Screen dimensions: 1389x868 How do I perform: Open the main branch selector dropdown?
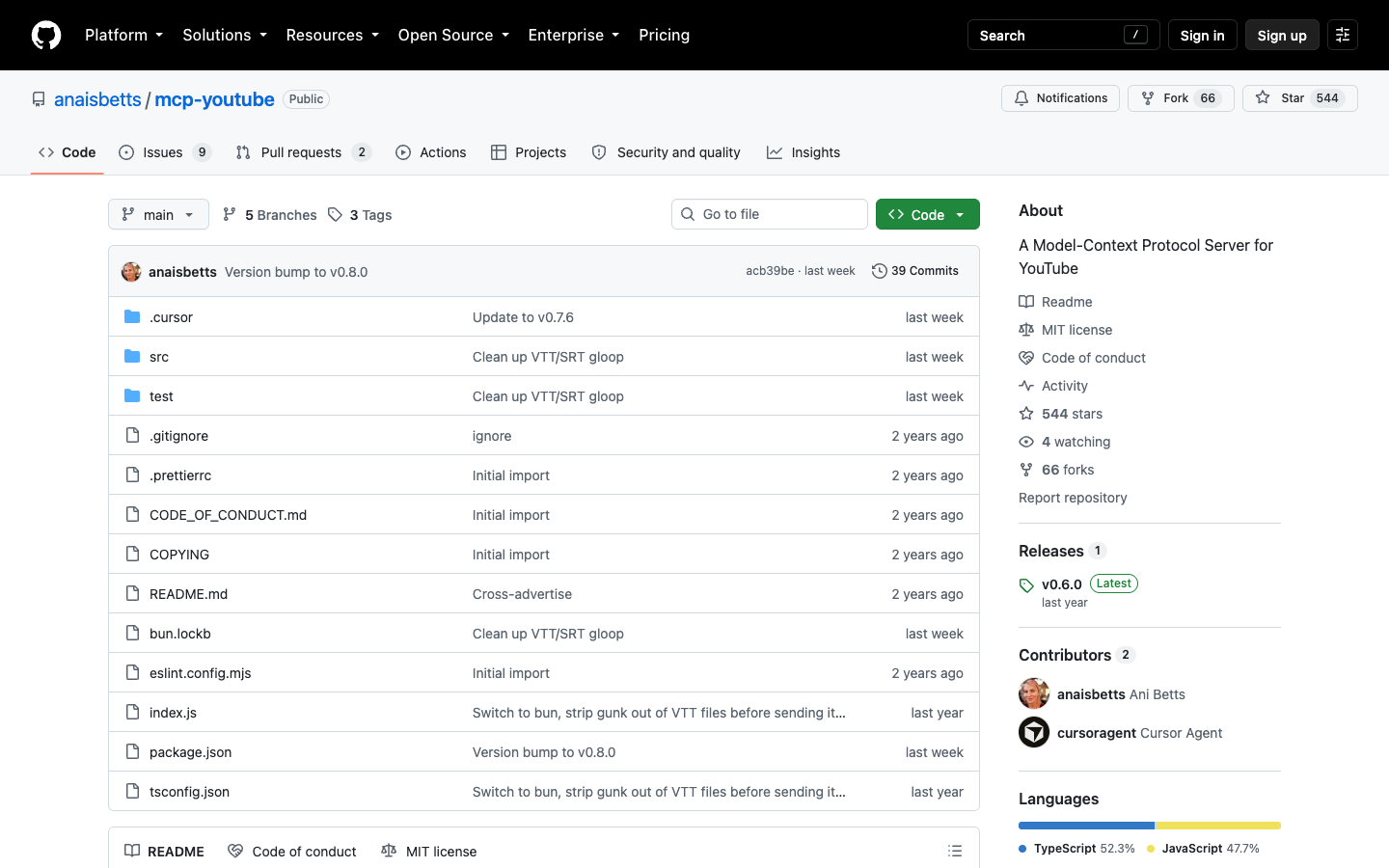pos(158,214)
